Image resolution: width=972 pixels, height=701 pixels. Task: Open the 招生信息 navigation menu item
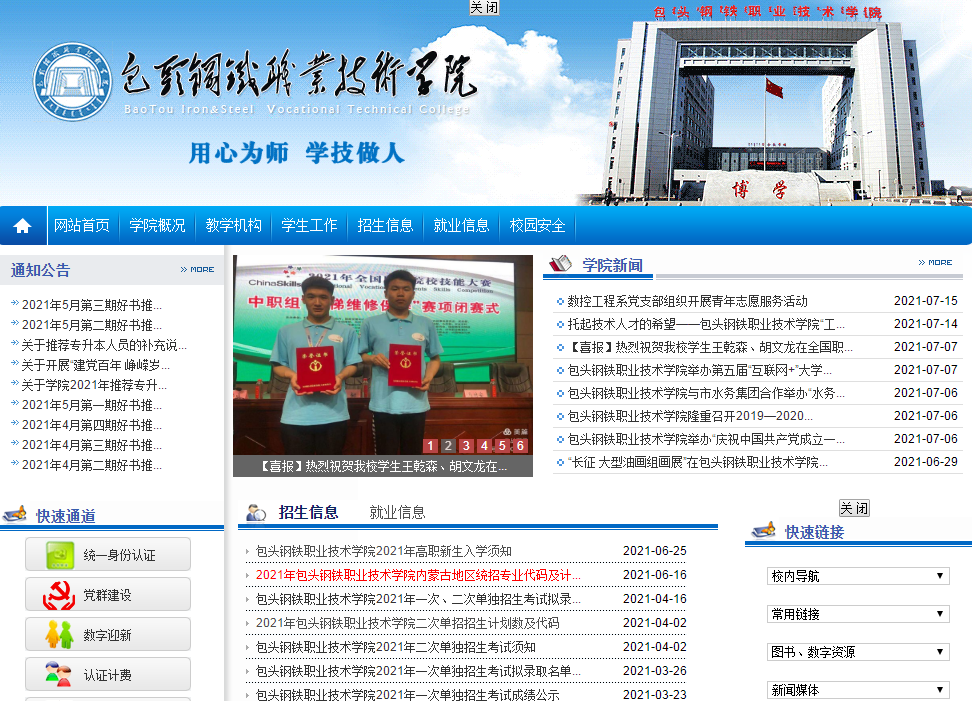coord(385,226)
